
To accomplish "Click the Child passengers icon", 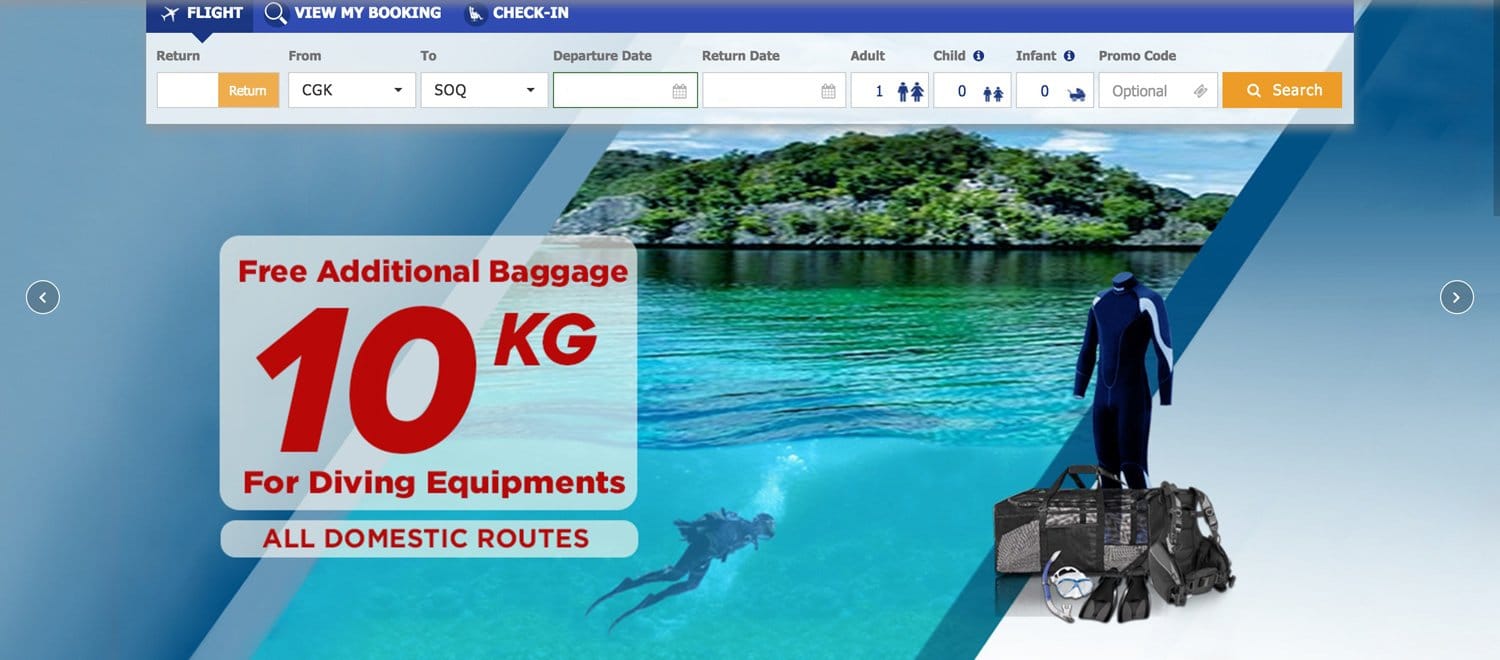I will [993, 92].
